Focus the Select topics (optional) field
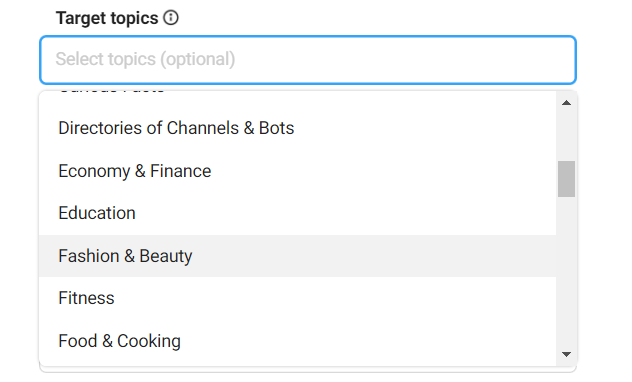 pyautogui.click(x=308, y=60)
